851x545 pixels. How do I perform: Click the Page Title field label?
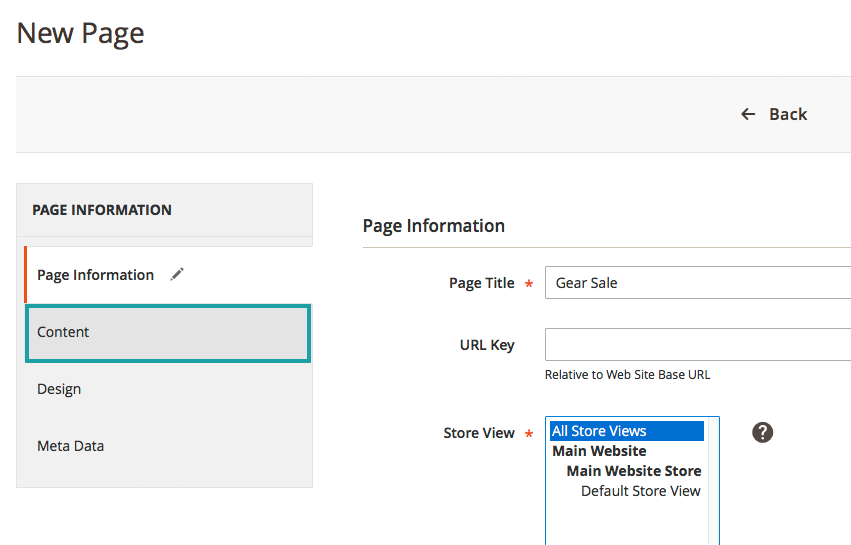point(481,283)
